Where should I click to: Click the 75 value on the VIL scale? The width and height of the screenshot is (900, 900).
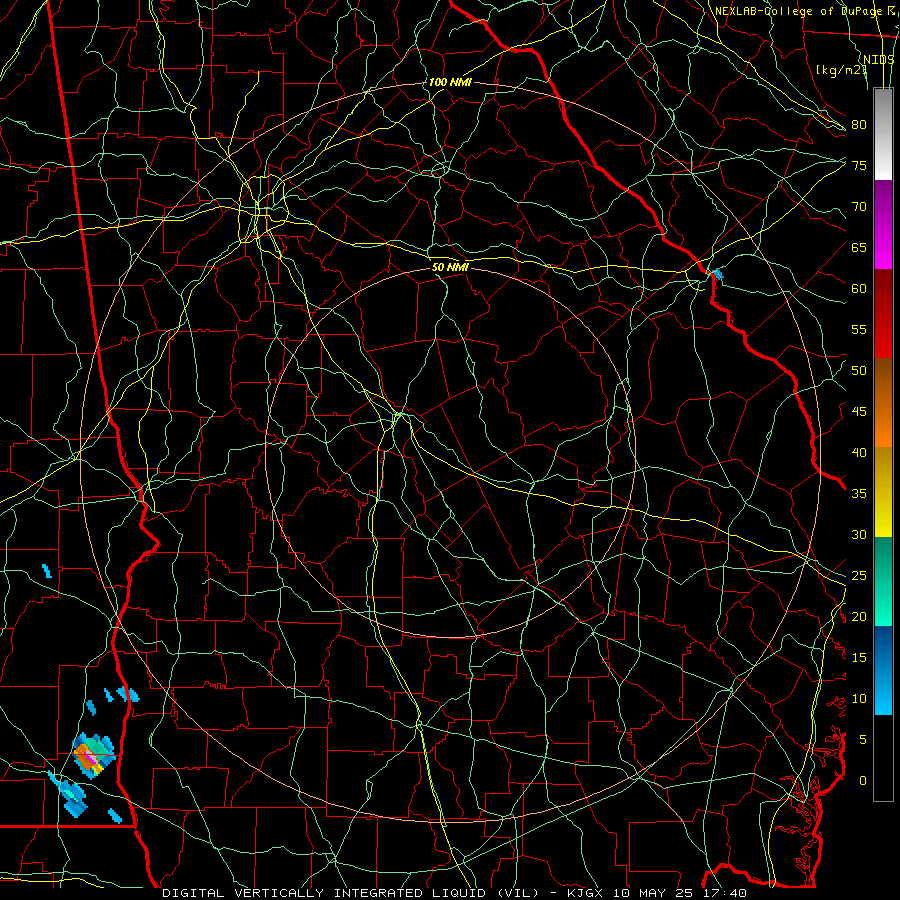pos(859,165)
